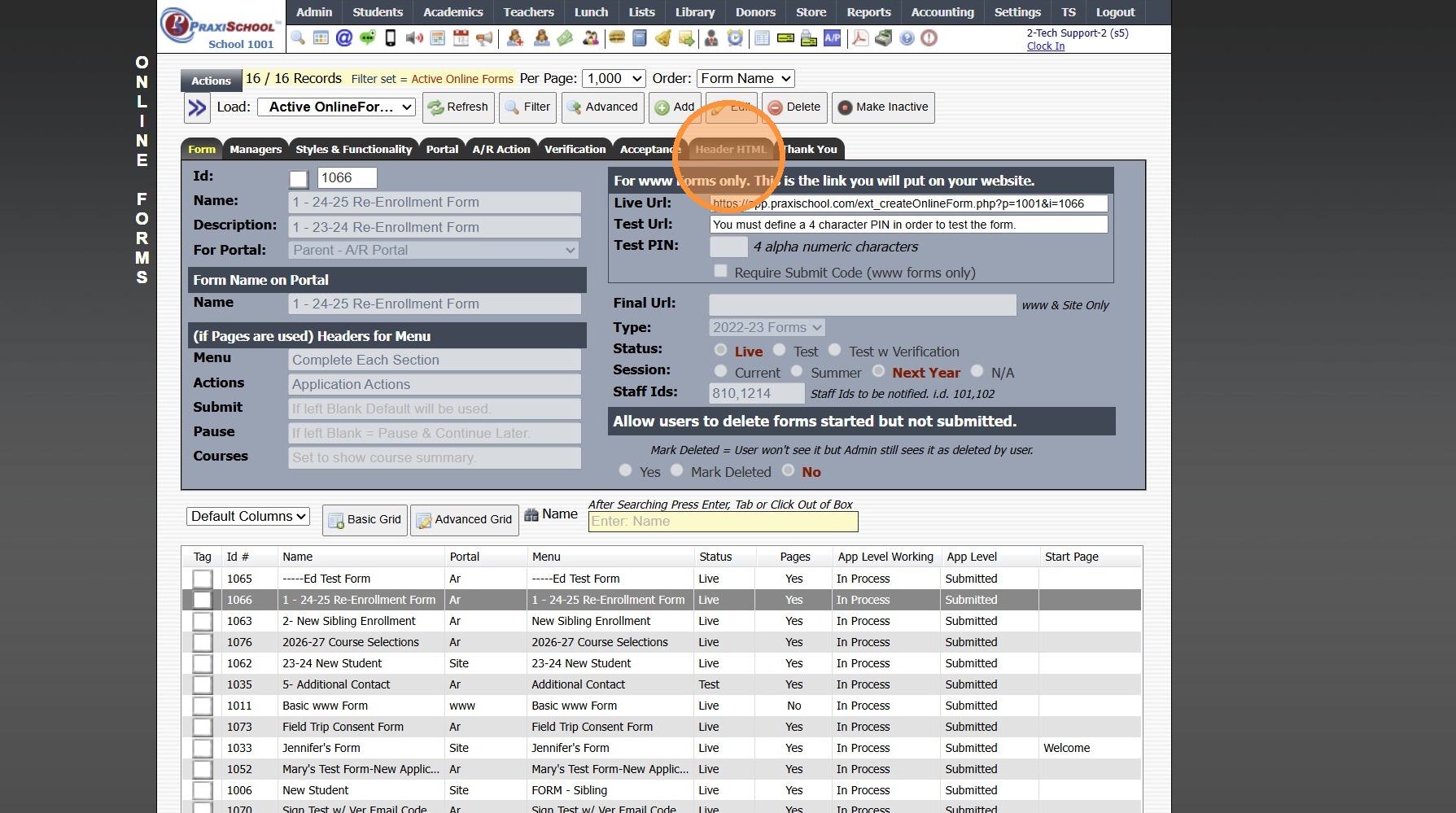Click the Enter Name search box
This screenshot has height=813, width=1456.
723,521
